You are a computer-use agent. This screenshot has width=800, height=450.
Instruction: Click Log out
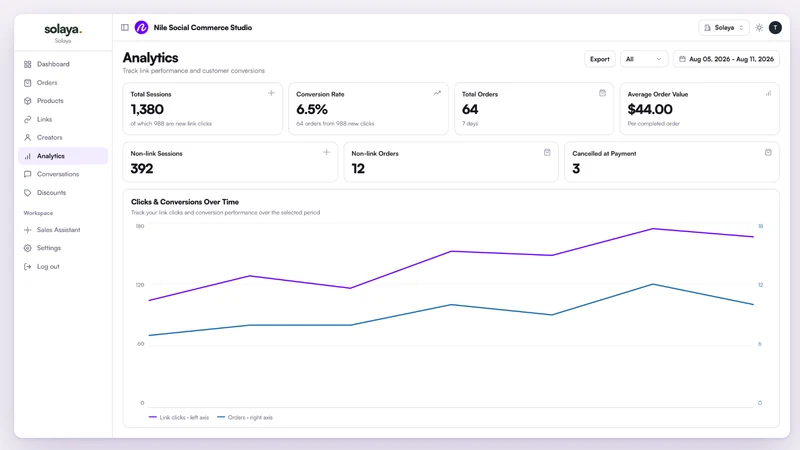(63, 266)
